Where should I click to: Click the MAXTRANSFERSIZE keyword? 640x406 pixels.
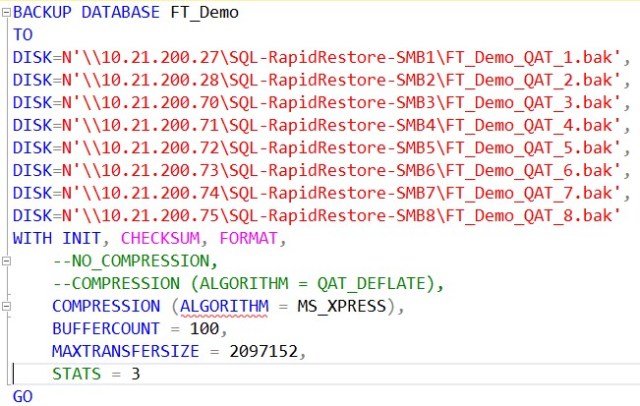point(126,351)
